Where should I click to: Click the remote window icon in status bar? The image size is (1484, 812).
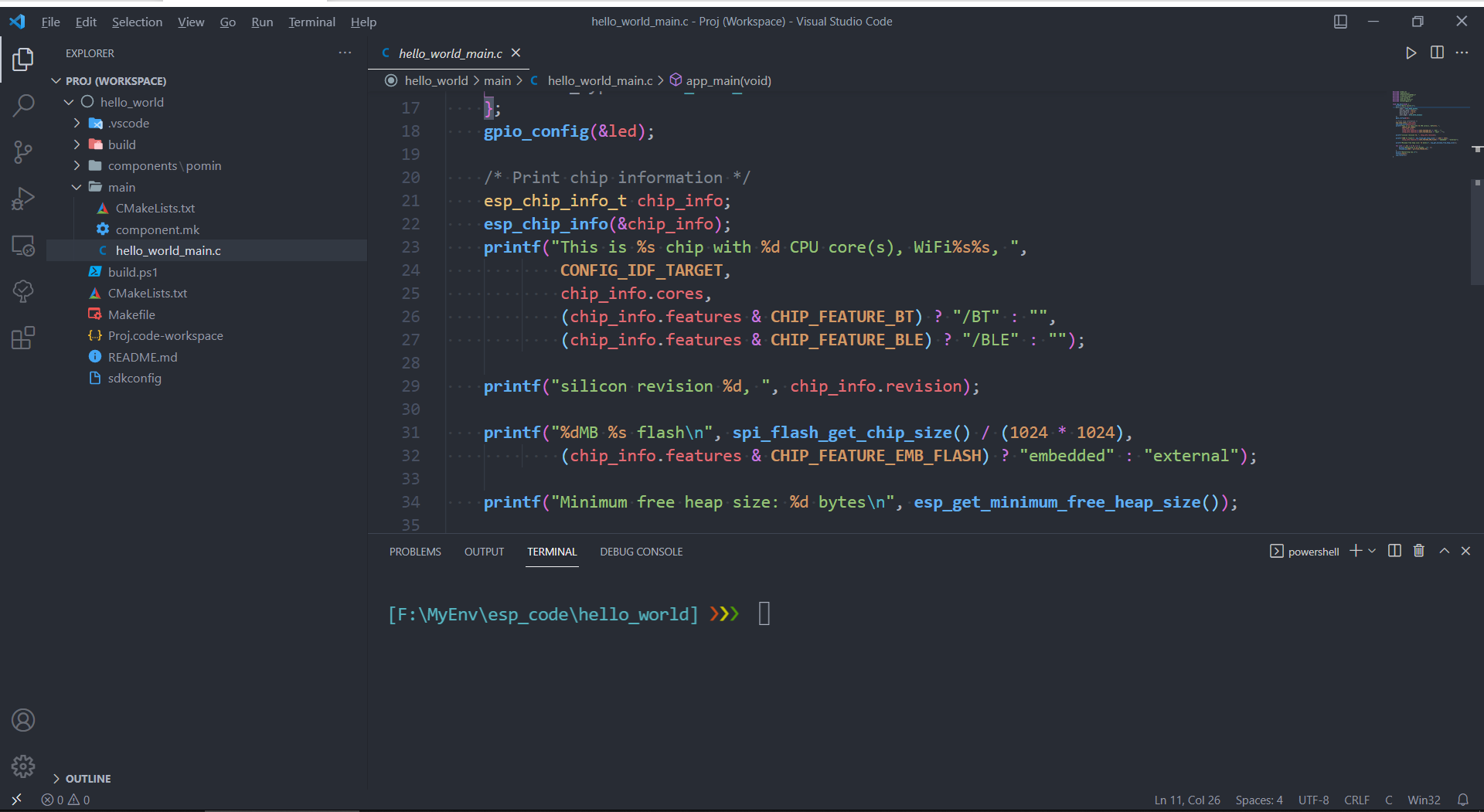pos(16,800)
